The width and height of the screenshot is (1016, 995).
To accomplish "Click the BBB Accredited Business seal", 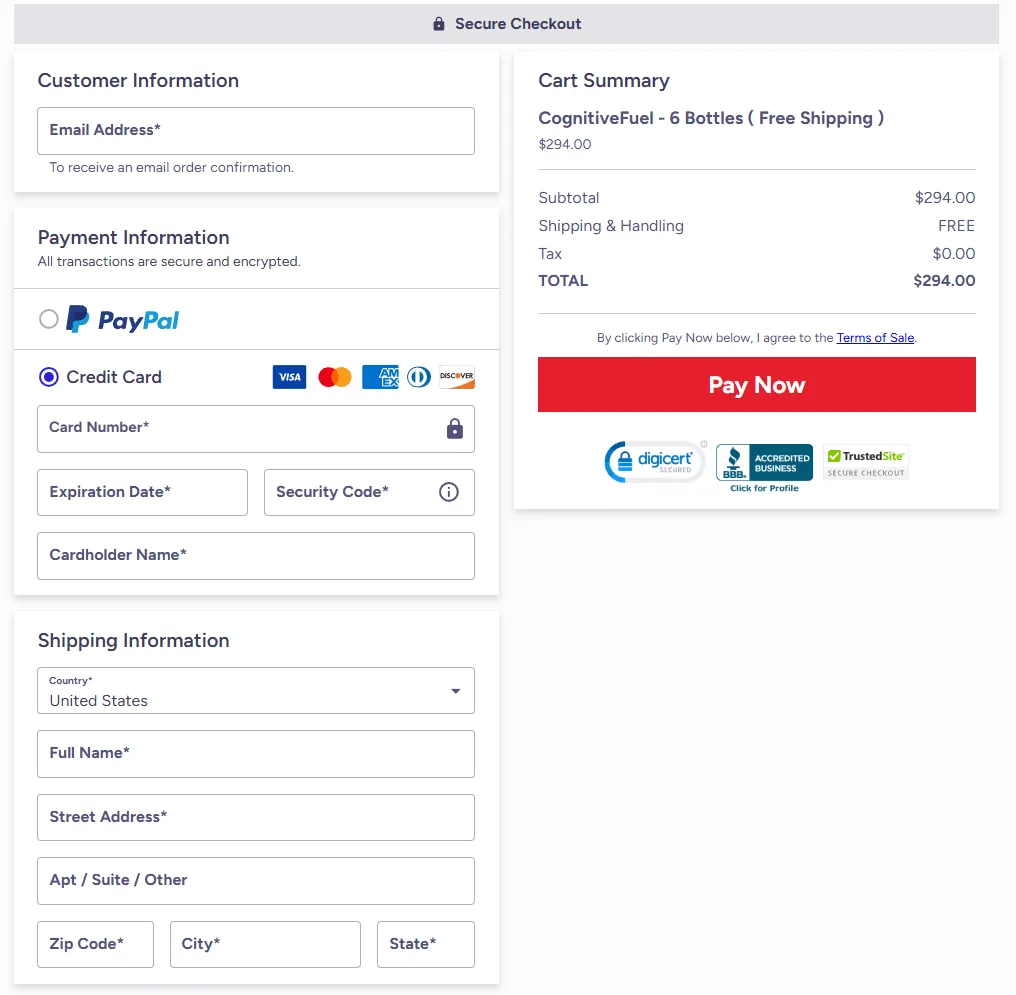I will click(x=764, y=460).
